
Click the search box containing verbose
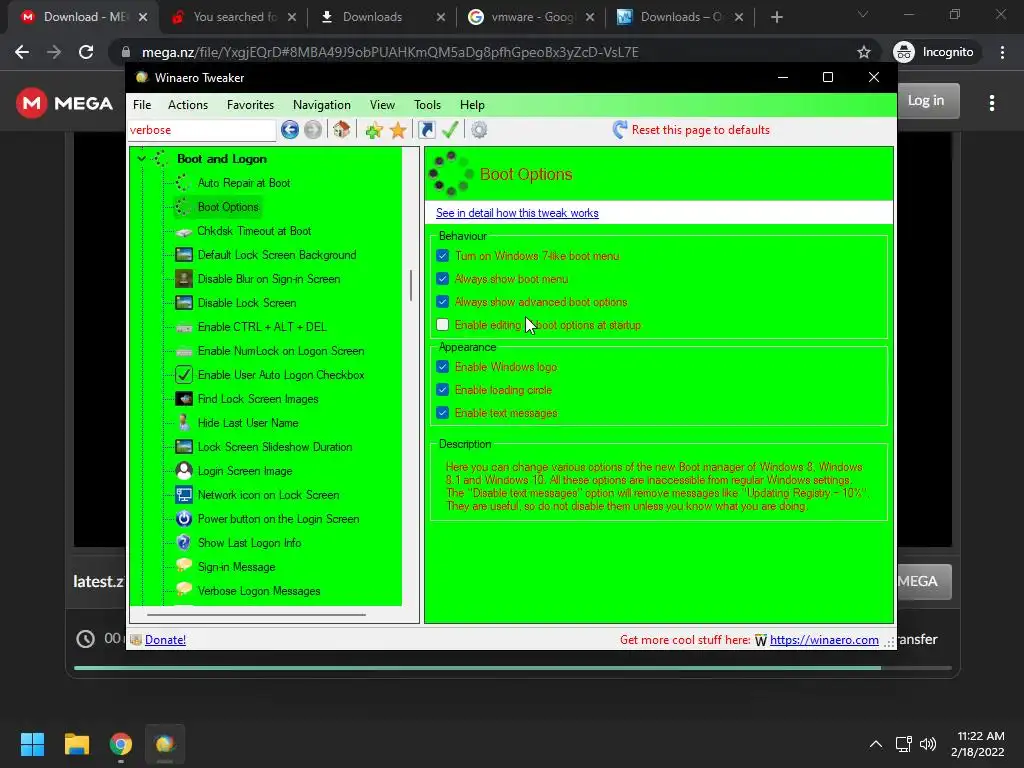202,130
